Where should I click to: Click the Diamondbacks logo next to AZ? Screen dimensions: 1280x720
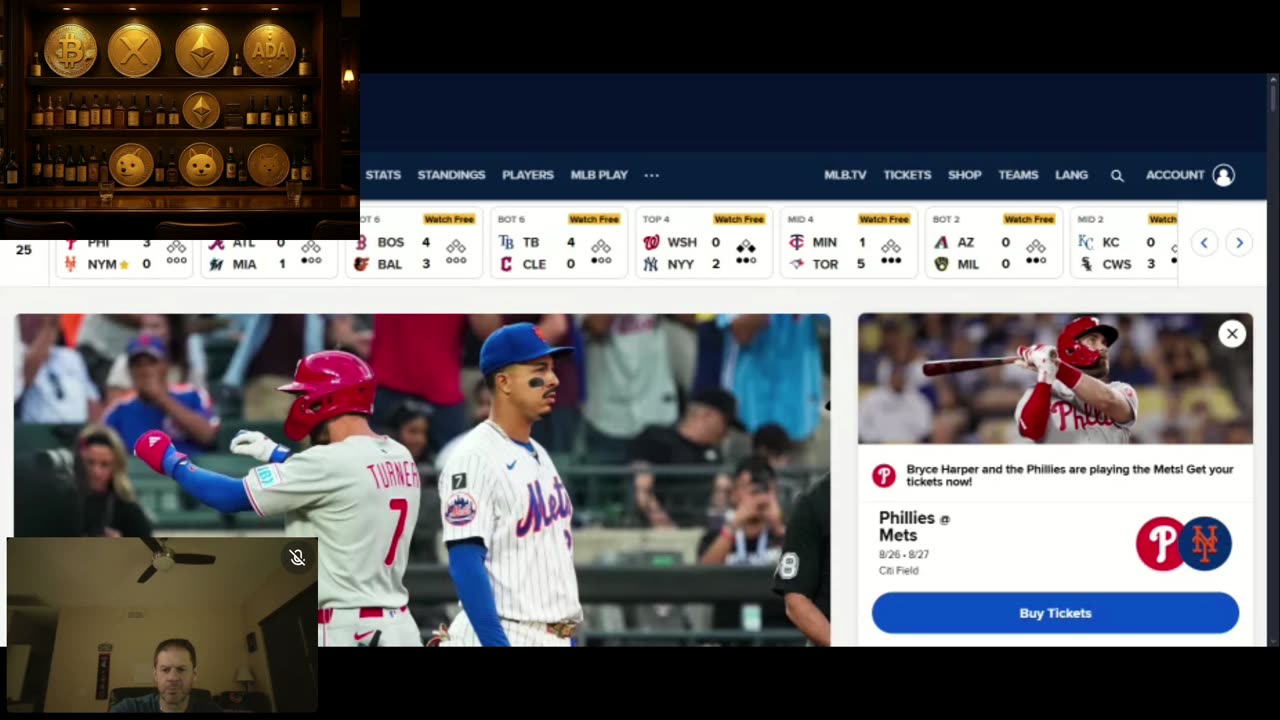[941, 242]
